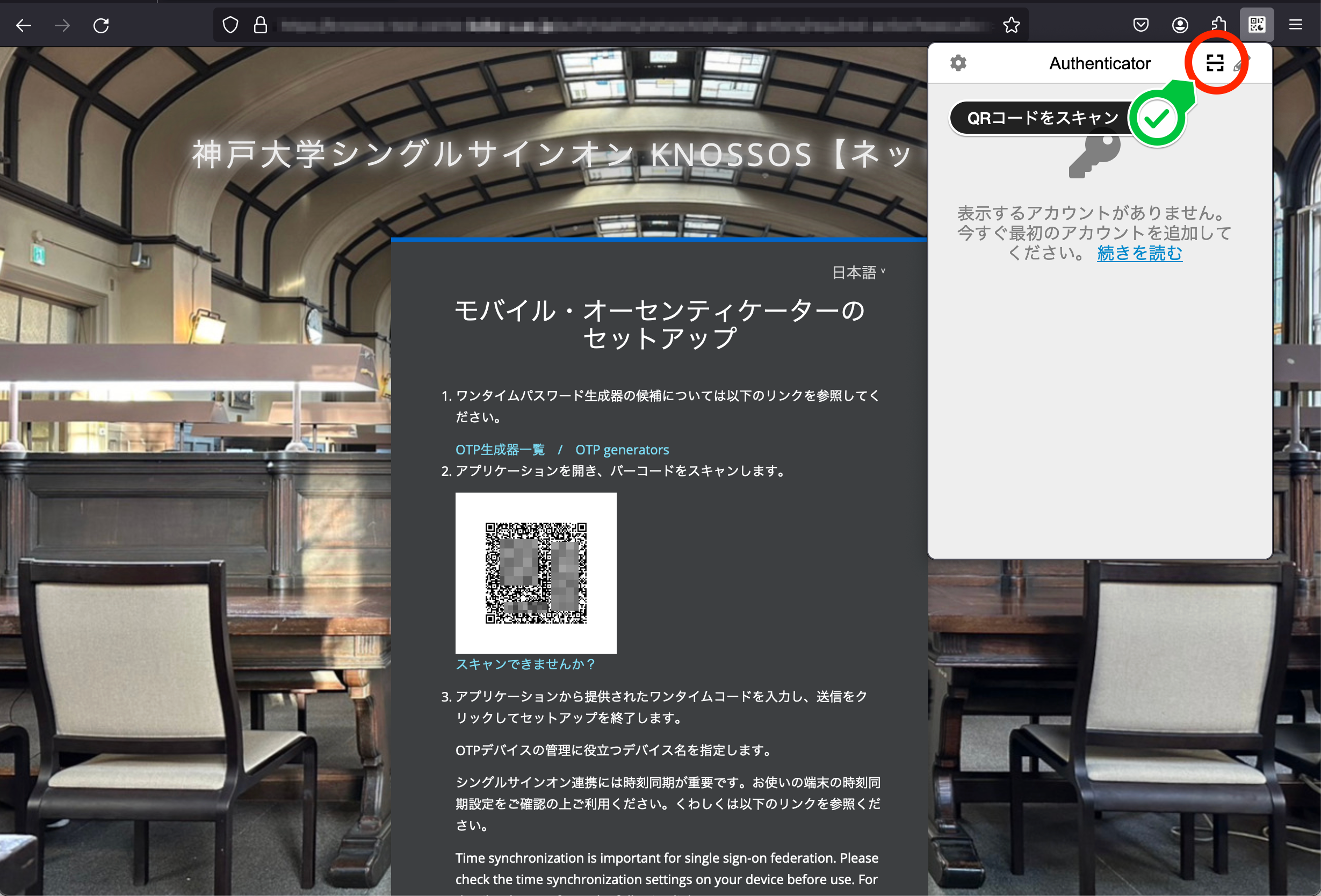Open the OTP generators link
Viewport: 1321px width, 896px height.
tap(622, 450)
